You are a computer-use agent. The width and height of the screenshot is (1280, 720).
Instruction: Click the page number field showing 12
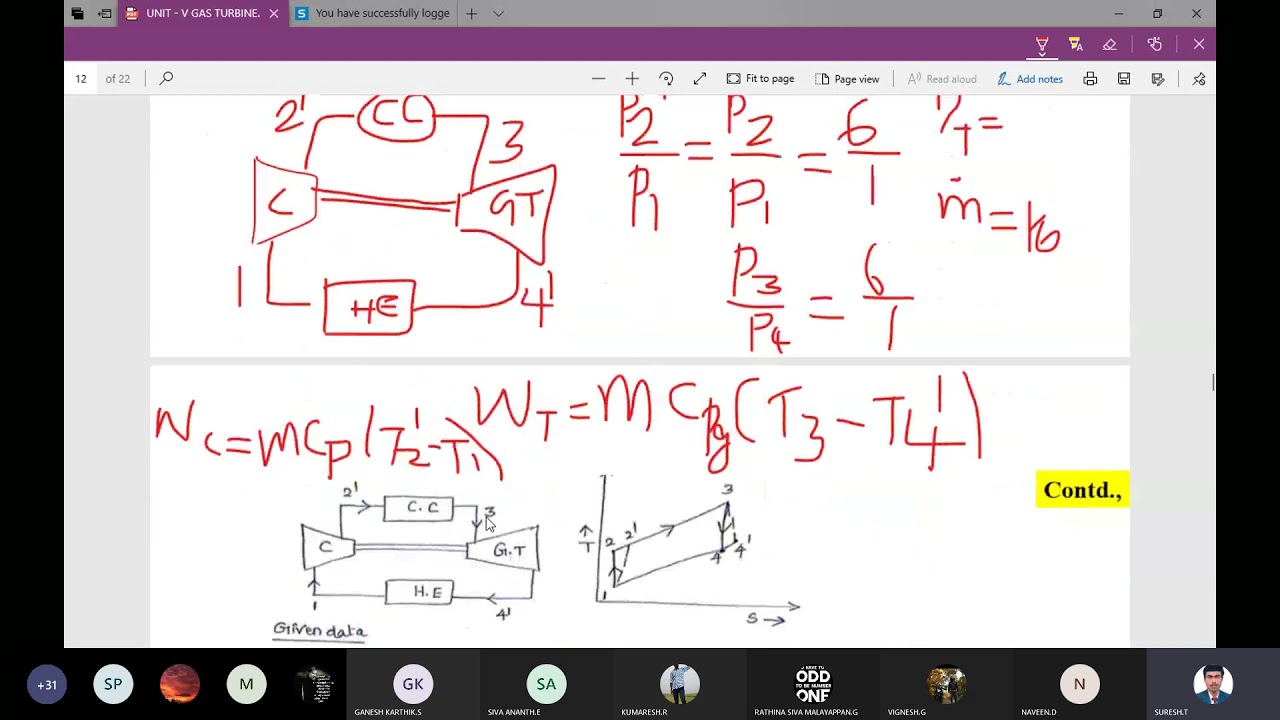click(81, 79)
